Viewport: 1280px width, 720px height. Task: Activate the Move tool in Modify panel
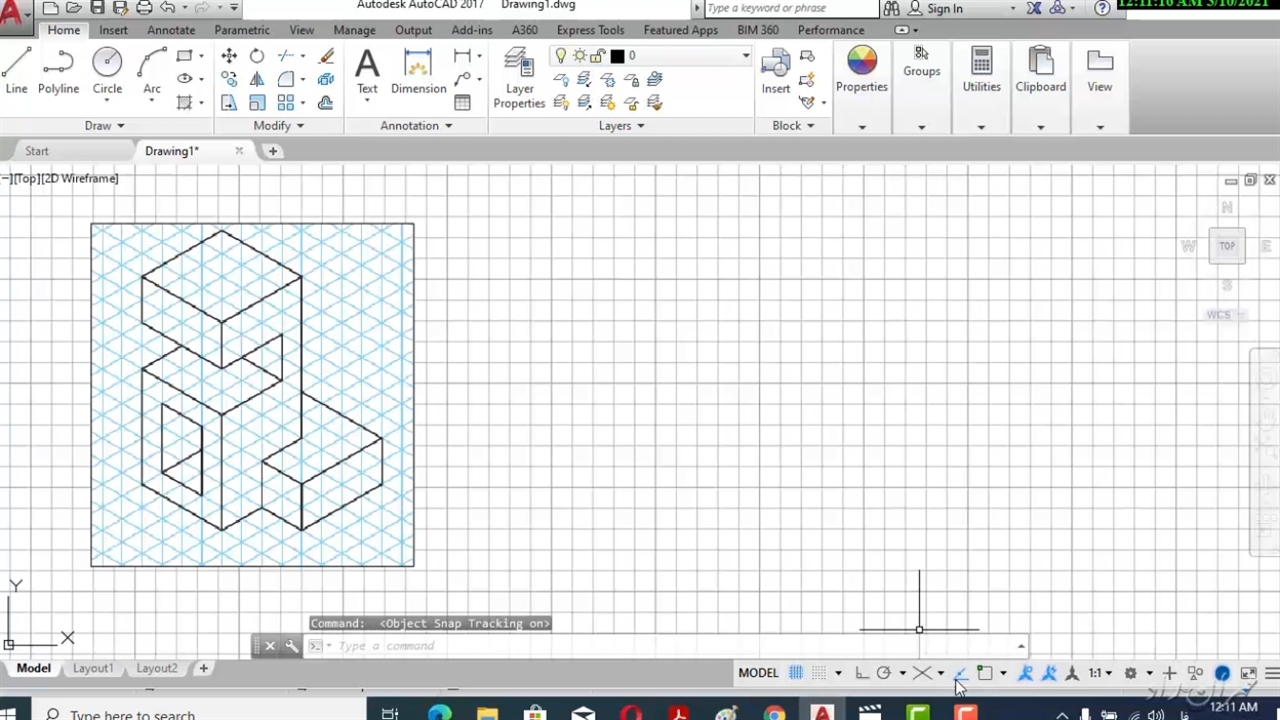pos(229,56)
